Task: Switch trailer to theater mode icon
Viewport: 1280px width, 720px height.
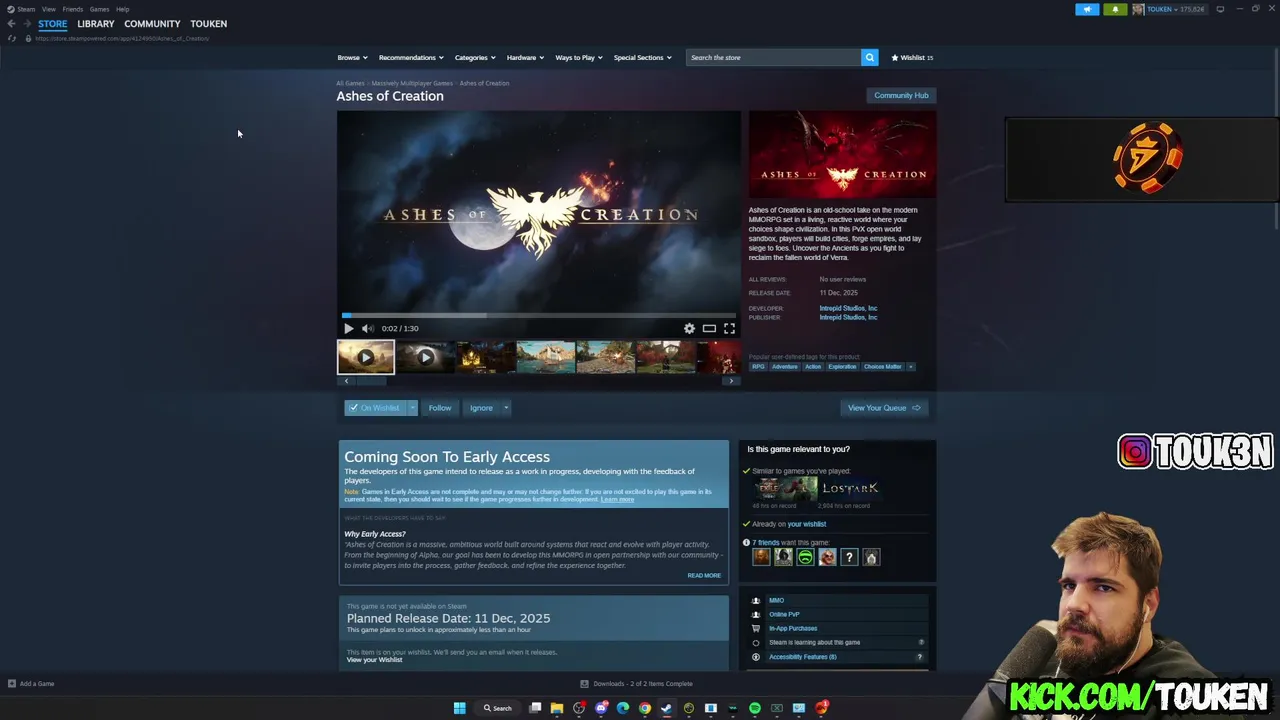Action: [x=709, y=328]
